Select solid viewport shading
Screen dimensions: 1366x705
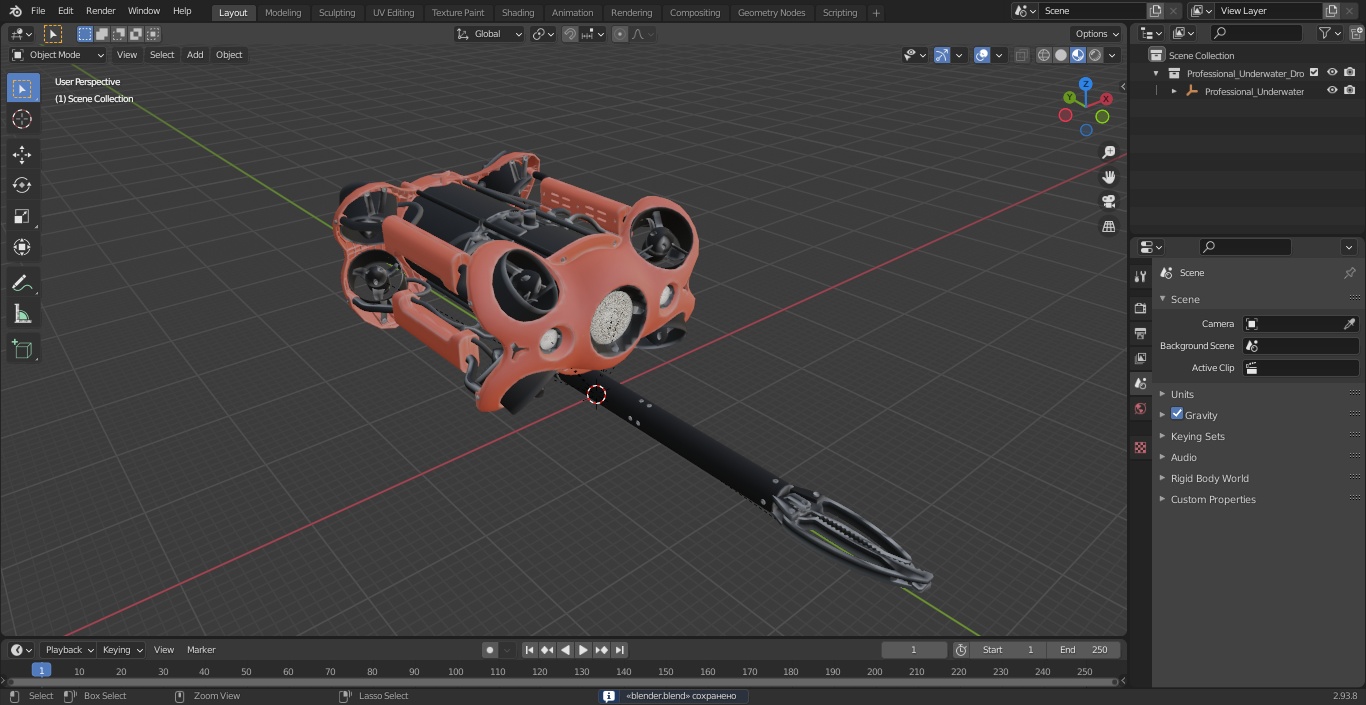[1061, 55]
